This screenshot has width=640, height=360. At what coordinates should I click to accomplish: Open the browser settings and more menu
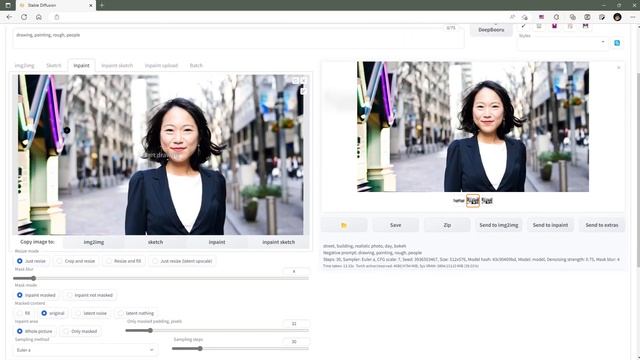click(x=633, y=17)
